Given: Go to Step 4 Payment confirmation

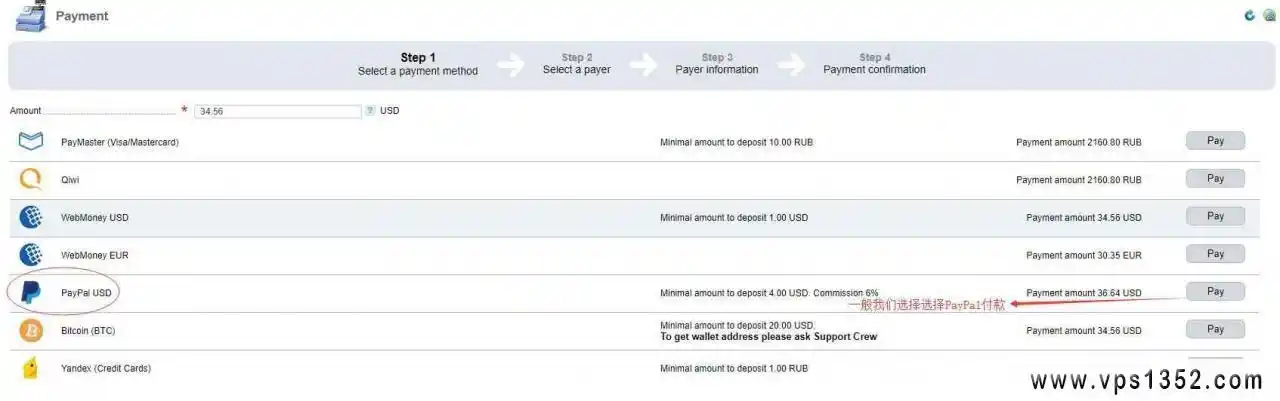Looking at the screenshot, I should 874,64.
